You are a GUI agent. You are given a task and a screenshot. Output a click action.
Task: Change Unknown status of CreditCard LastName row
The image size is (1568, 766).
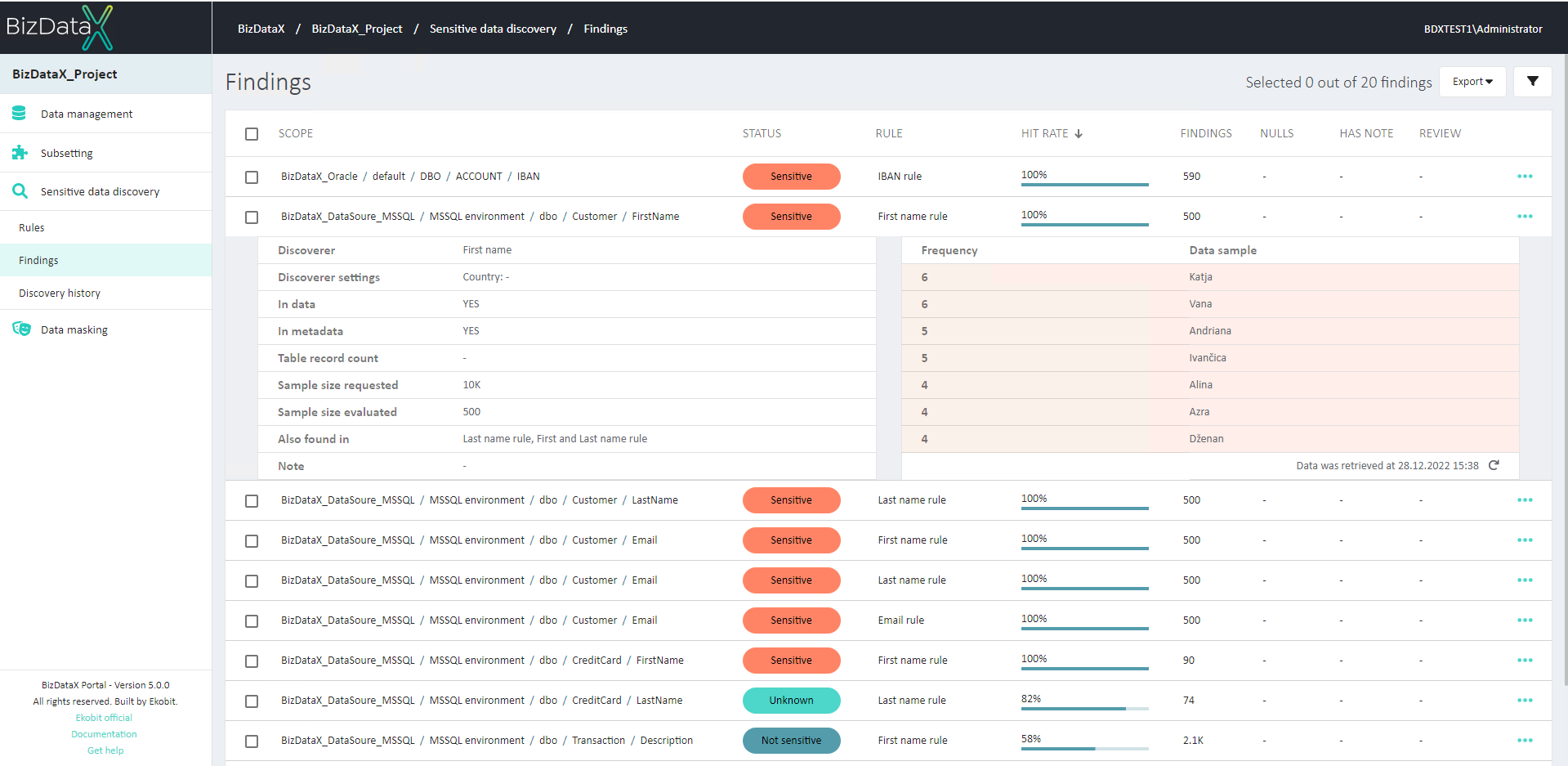(791, 701)
